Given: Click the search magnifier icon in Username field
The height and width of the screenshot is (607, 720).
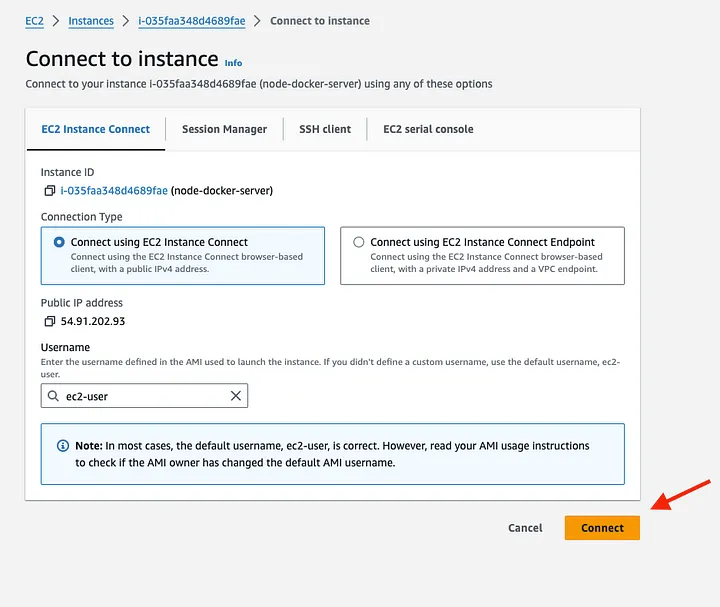Looking at the screenshot, I should [53, 396].
